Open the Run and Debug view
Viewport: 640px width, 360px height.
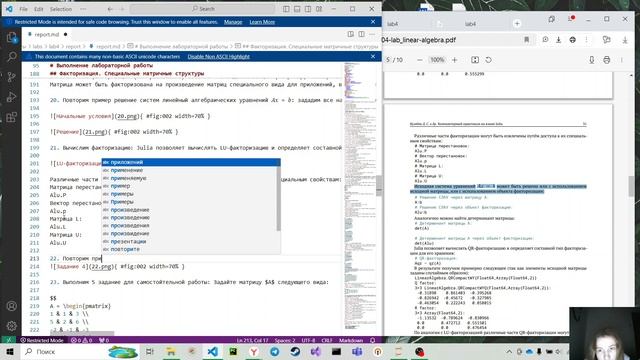[x=11, y=97]
